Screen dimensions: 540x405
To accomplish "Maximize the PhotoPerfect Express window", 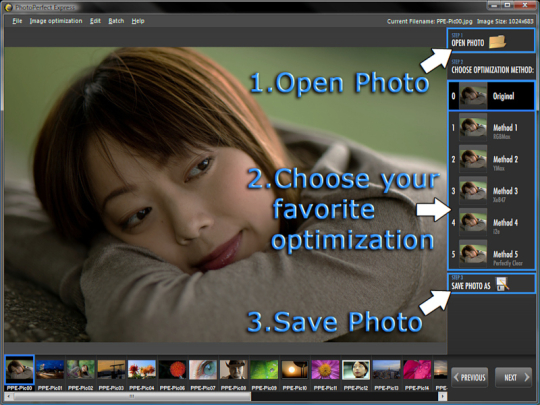I will [507, 5].
